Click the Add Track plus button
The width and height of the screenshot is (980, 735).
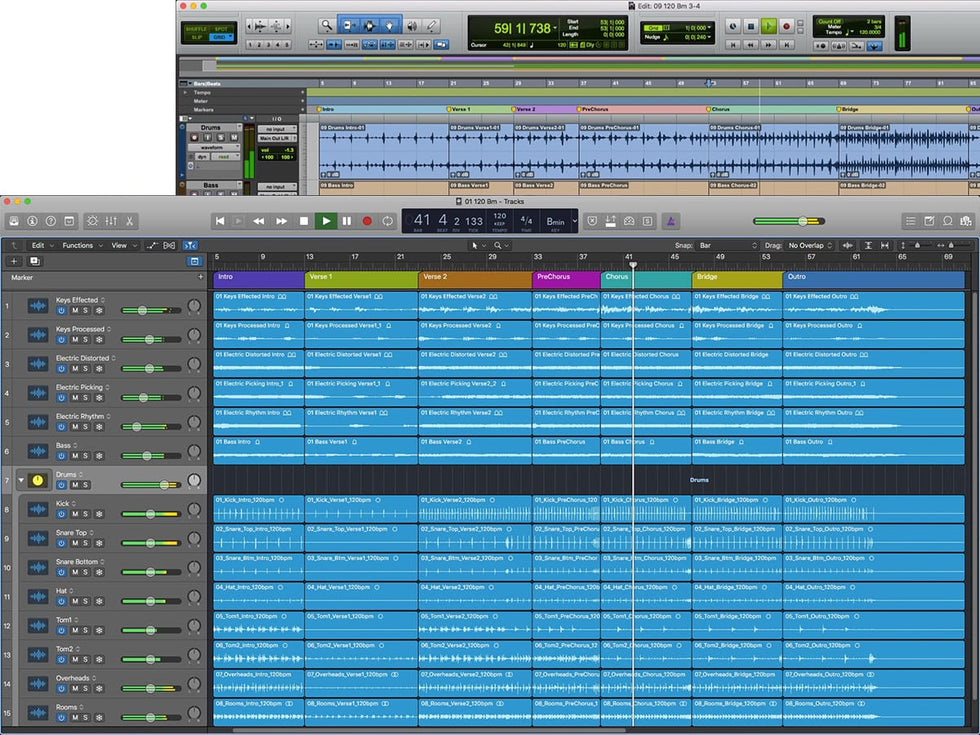(x=14, y=261)
